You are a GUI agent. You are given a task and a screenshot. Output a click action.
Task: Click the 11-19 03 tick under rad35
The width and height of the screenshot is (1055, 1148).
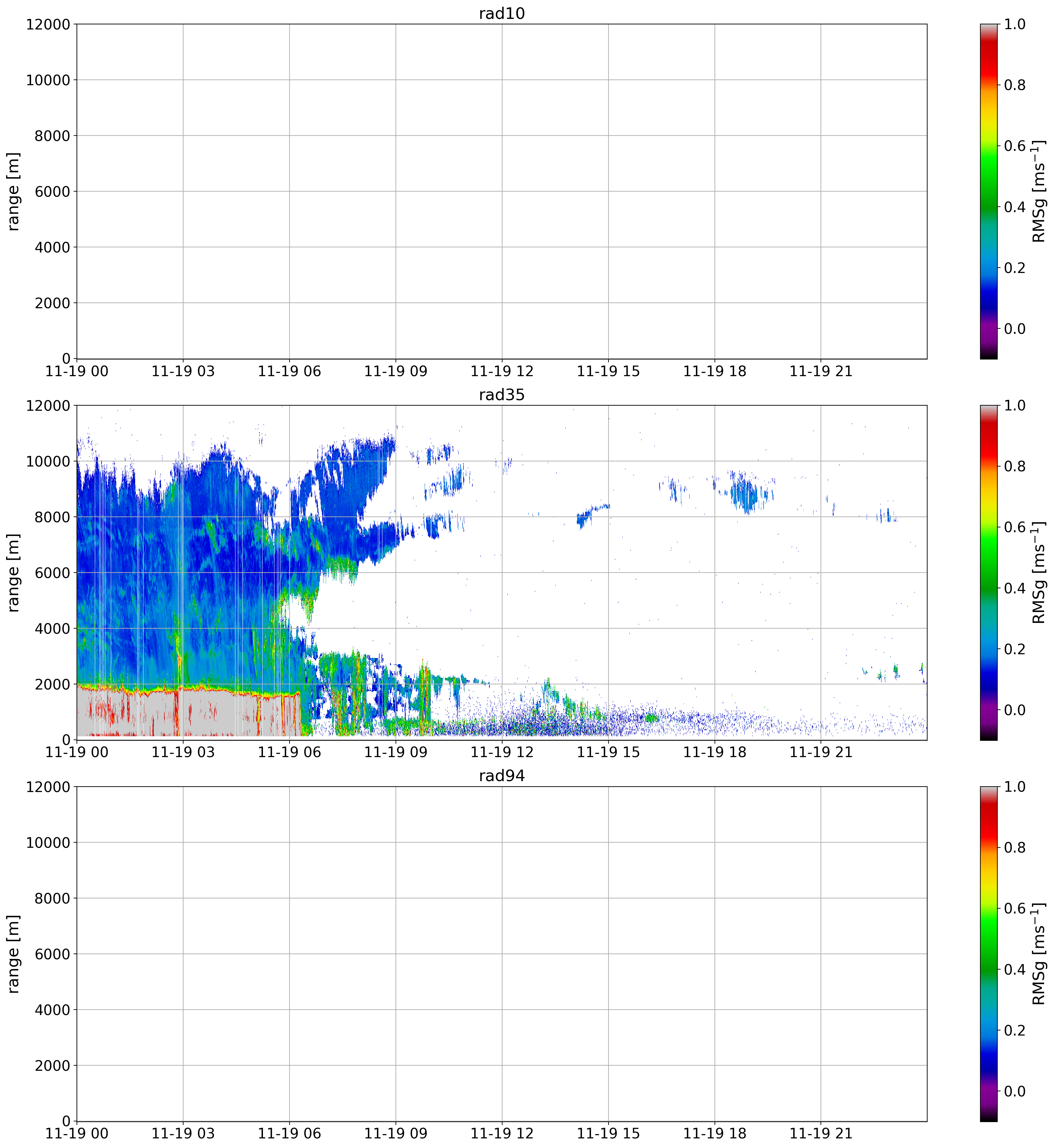tap(183, 753)
